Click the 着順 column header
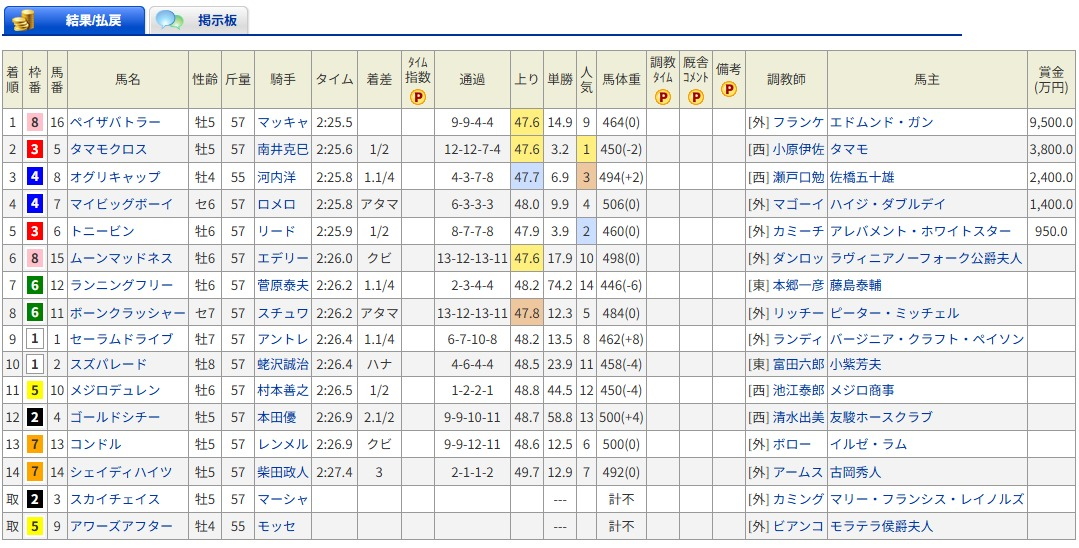 click(13, 79)
